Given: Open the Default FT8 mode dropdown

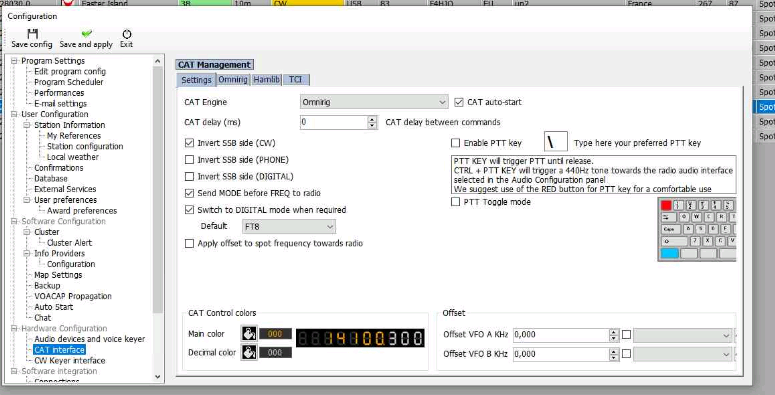Looking at the screenshot, I should (x=289, y=226).
